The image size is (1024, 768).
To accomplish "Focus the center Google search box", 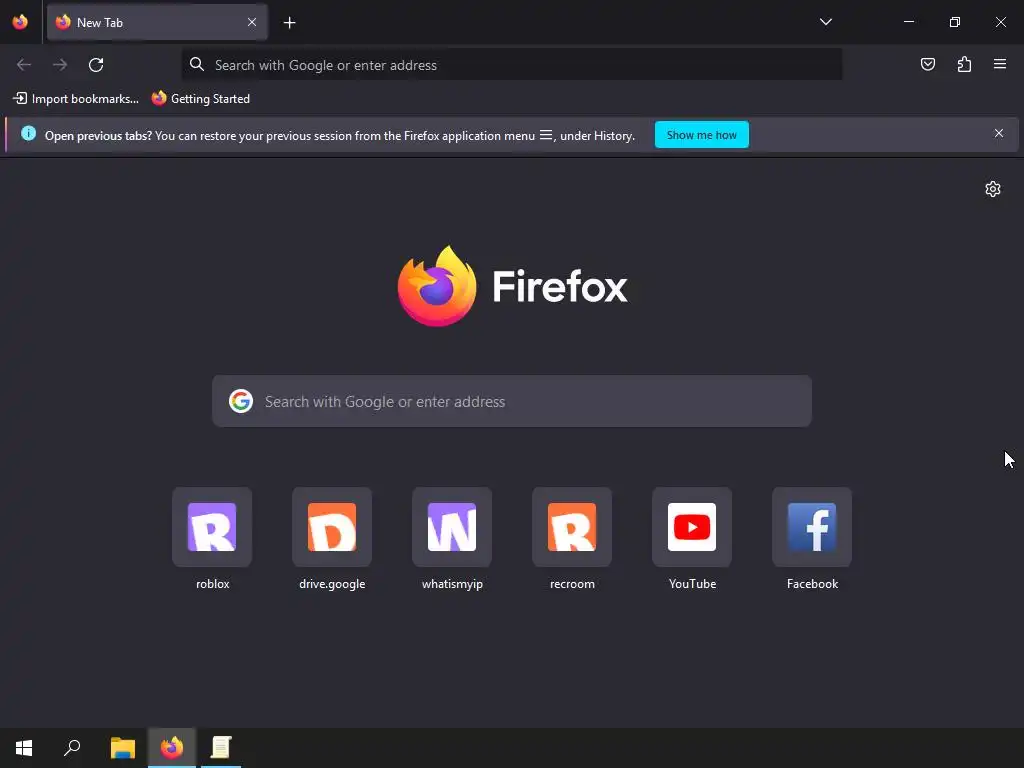I will 512,401.
